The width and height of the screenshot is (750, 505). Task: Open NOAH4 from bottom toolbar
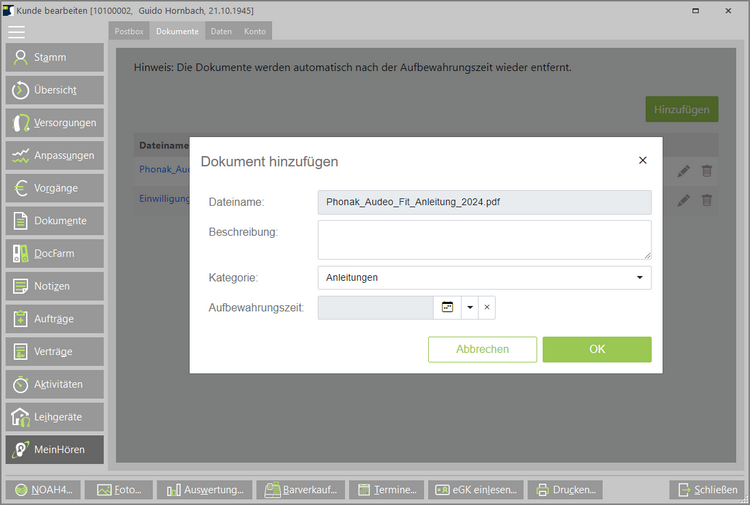(x=44, y=490)
